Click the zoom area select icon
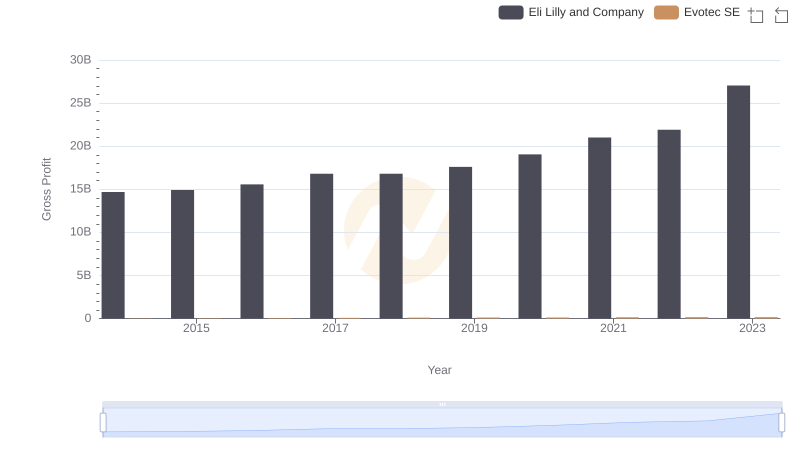This screenshot has width=800, height=461. coord(756,15)
